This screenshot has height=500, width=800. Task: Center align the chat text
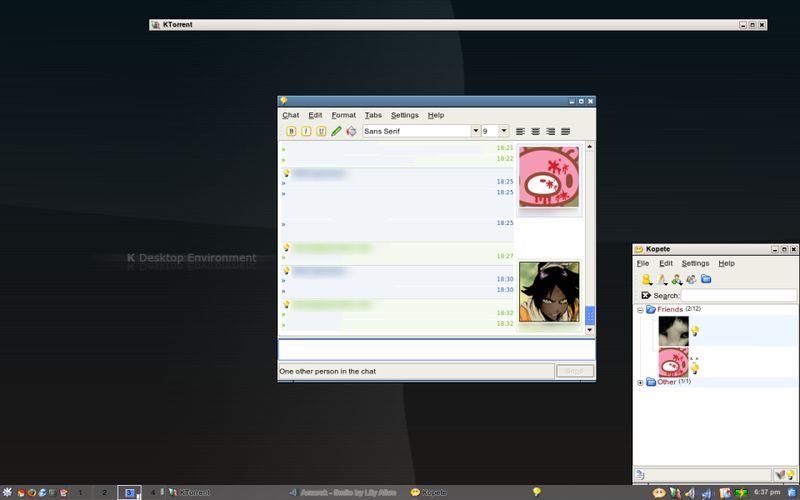click(x=535, y=132)
